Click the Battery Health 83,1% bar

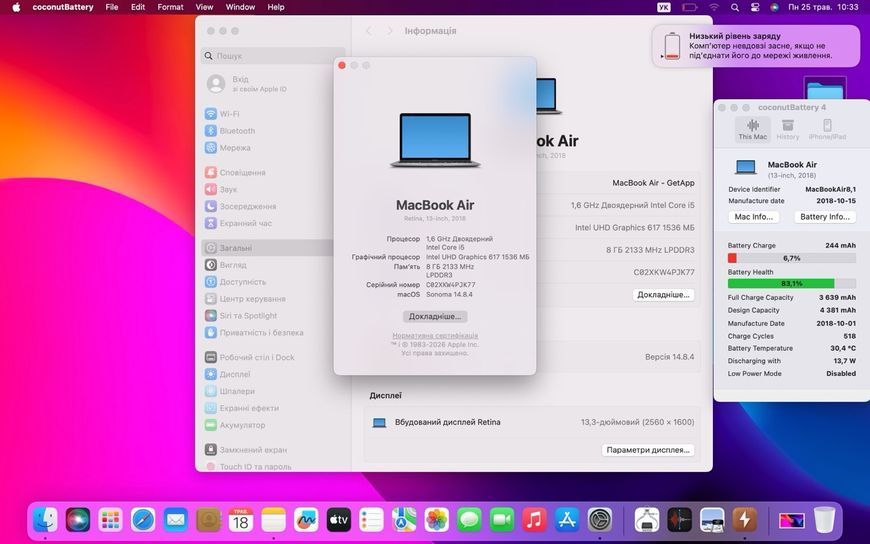click(x=791, y=284)
